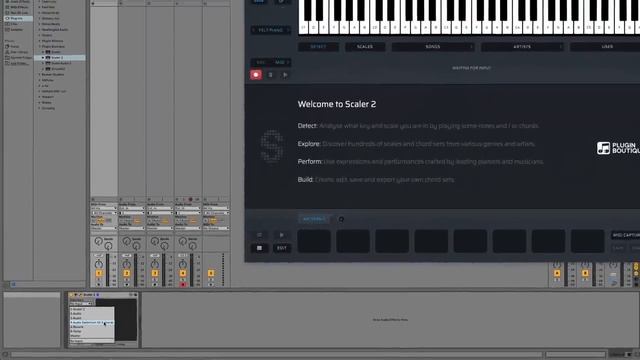Choose '1-Scaler 2' in the open dropdown list
Image resolution: width=640 pixels, height=360 pixels.
click(92, 309)
